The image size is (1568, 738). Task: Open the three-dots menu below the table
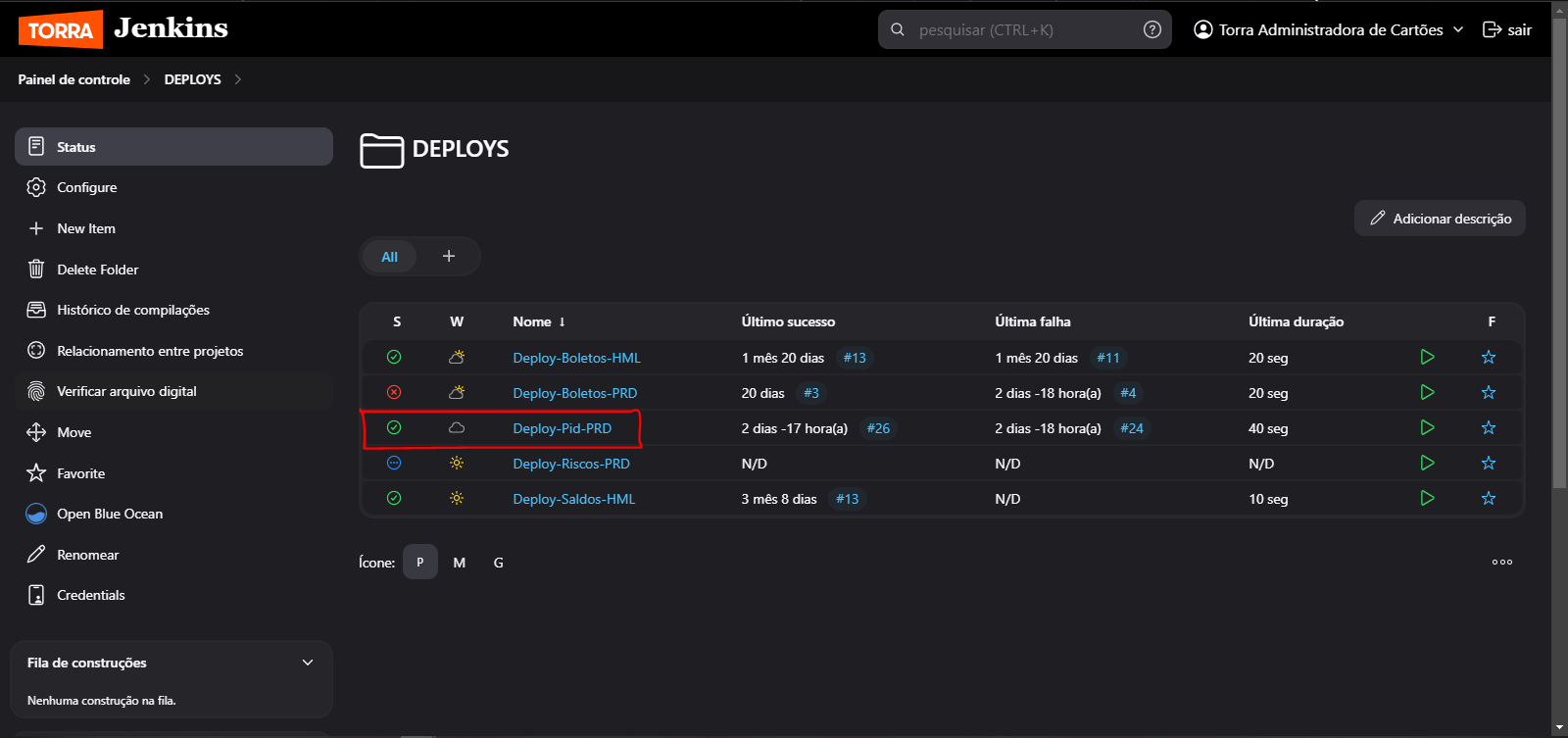(1501, 562)
